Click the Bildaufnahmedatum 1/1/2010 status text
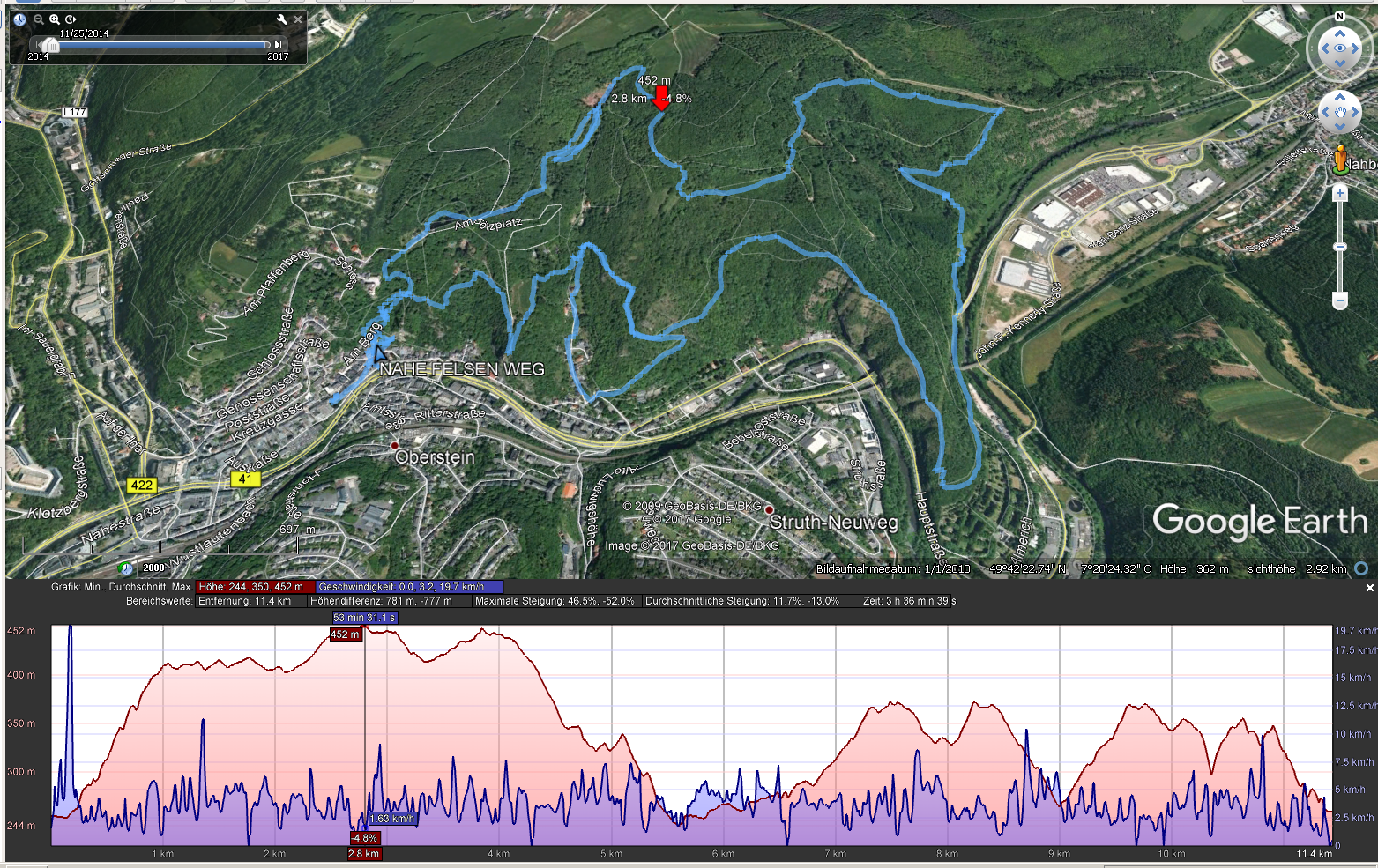1378x868 pixels. [892, 569]
